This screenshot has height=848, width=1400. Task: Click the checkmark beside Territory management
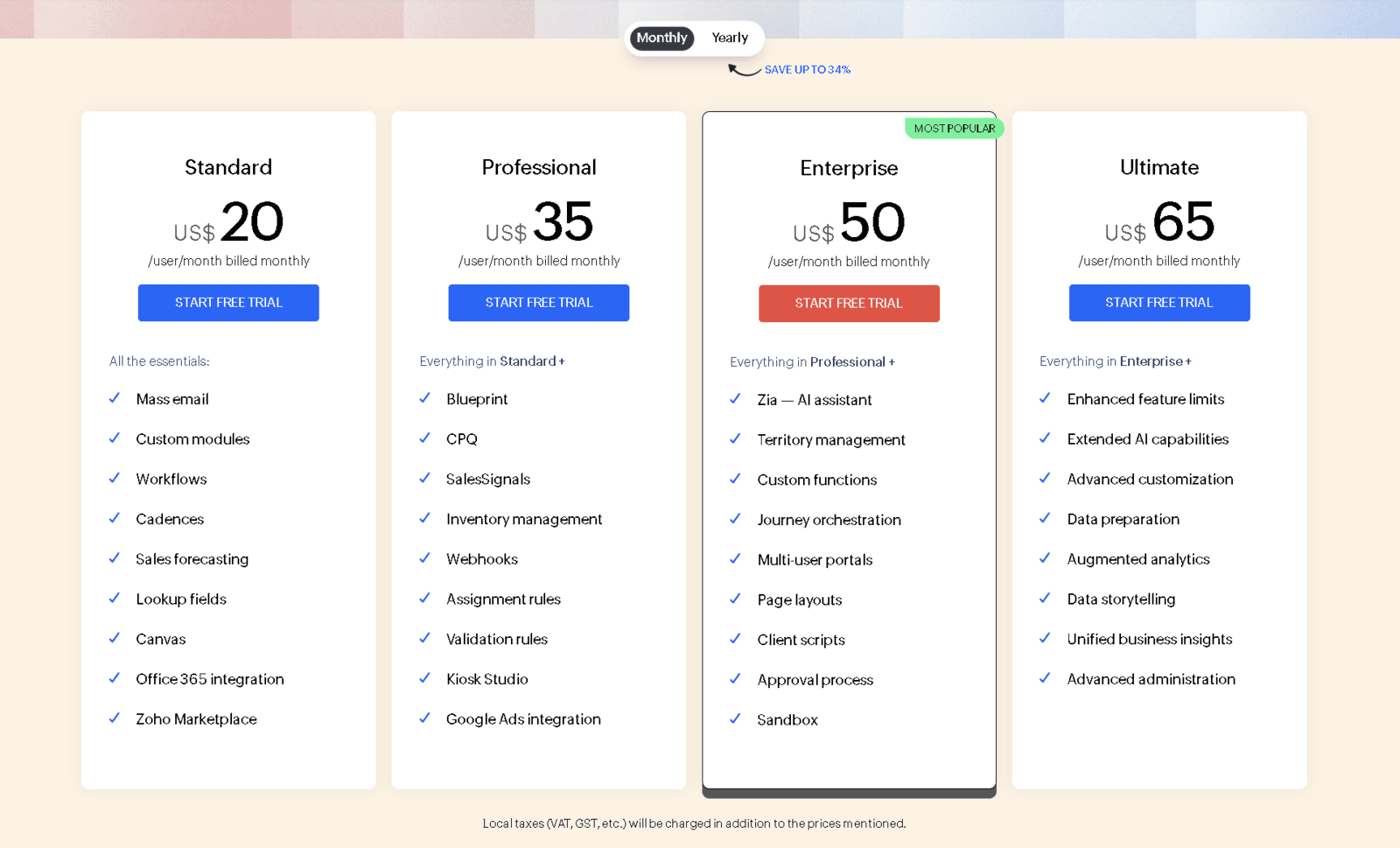tap(736, 439)
